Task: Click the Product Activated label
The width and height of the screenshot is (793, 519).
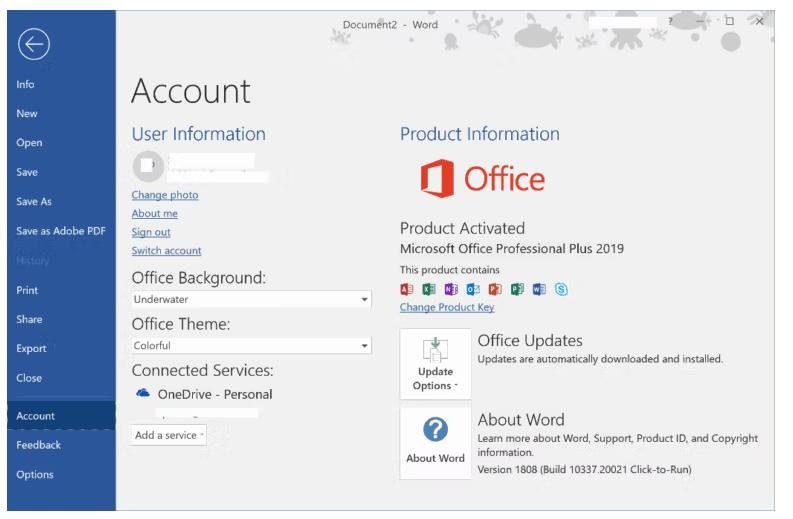Action: [462, 229]
